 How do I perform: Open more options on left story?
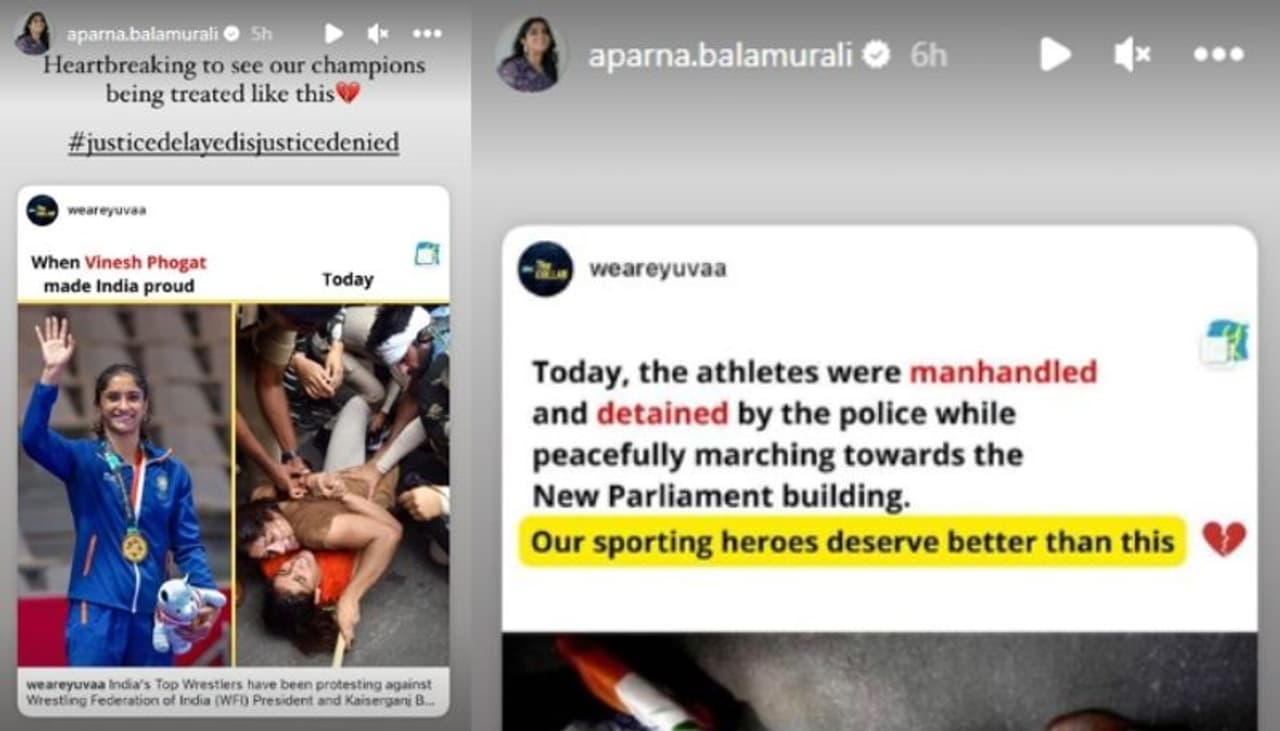(427, 33)
